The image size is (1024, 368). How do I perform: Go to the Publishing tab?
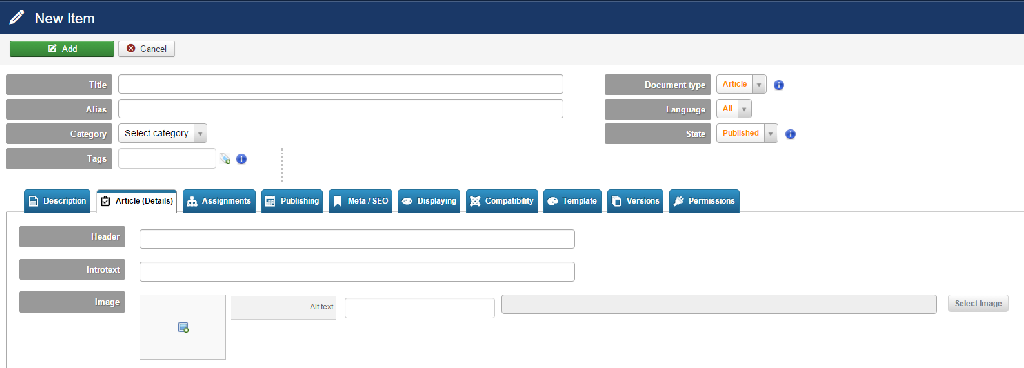coord(292,201)
